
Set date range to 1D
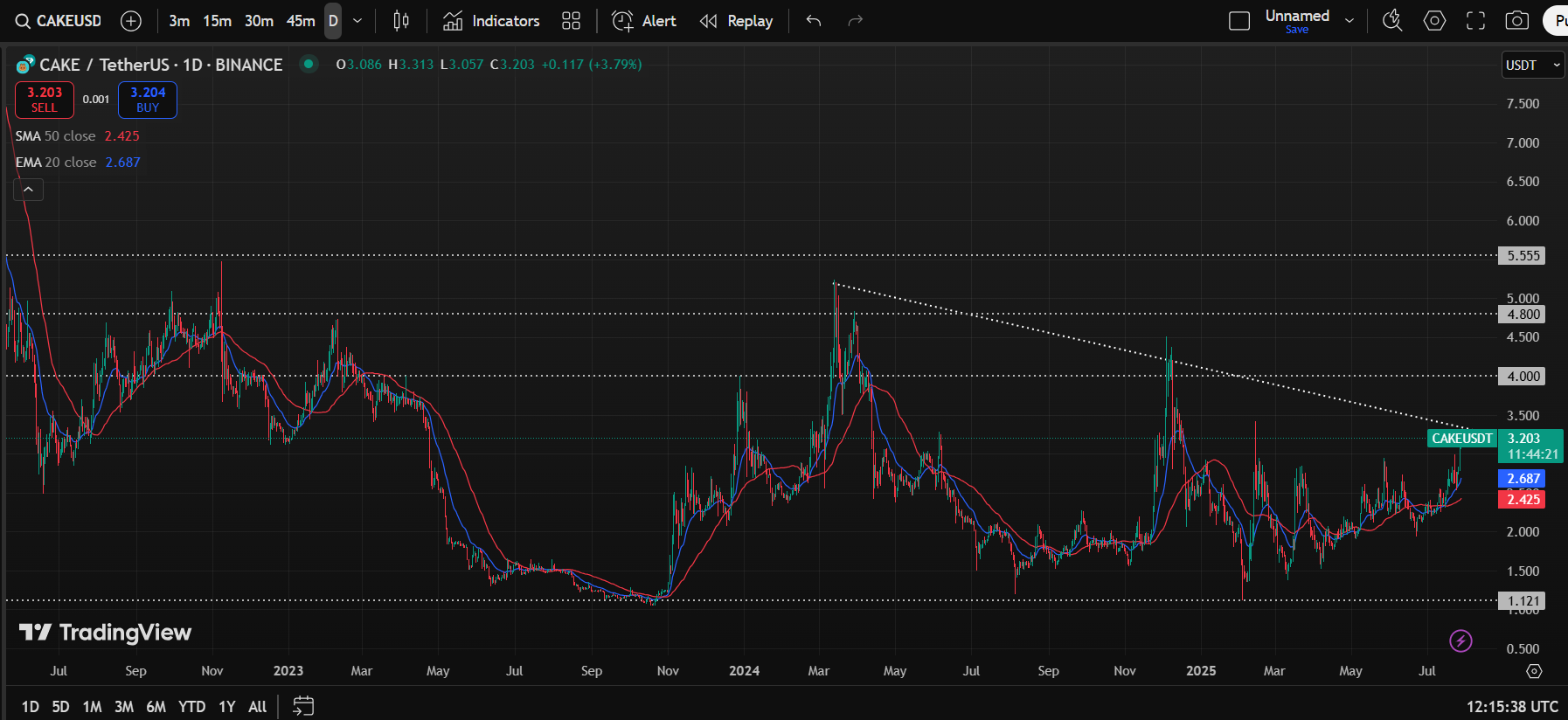point(31,707)
